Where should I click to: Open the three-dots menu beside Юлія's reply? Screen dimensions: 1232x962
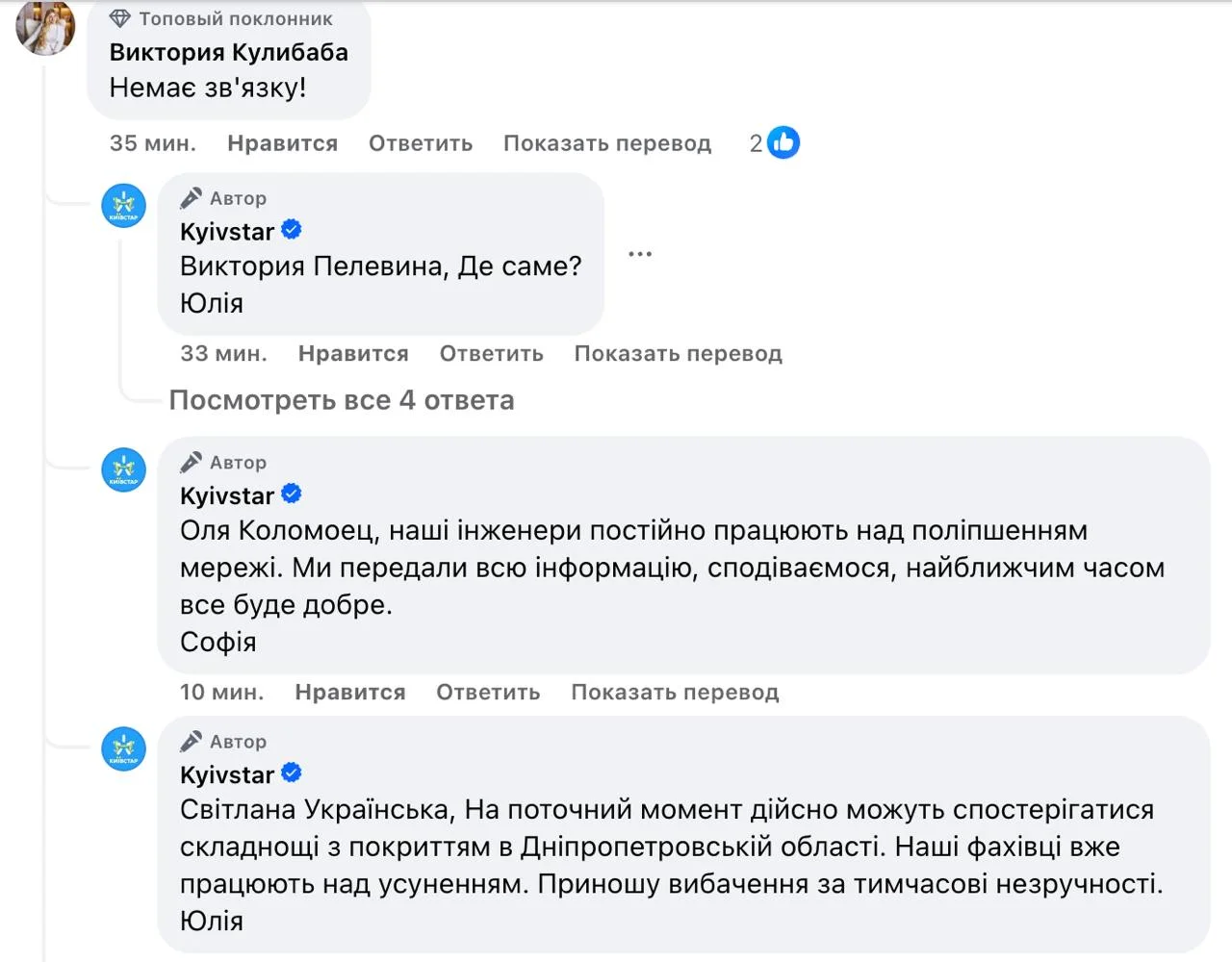pos(640,254)
